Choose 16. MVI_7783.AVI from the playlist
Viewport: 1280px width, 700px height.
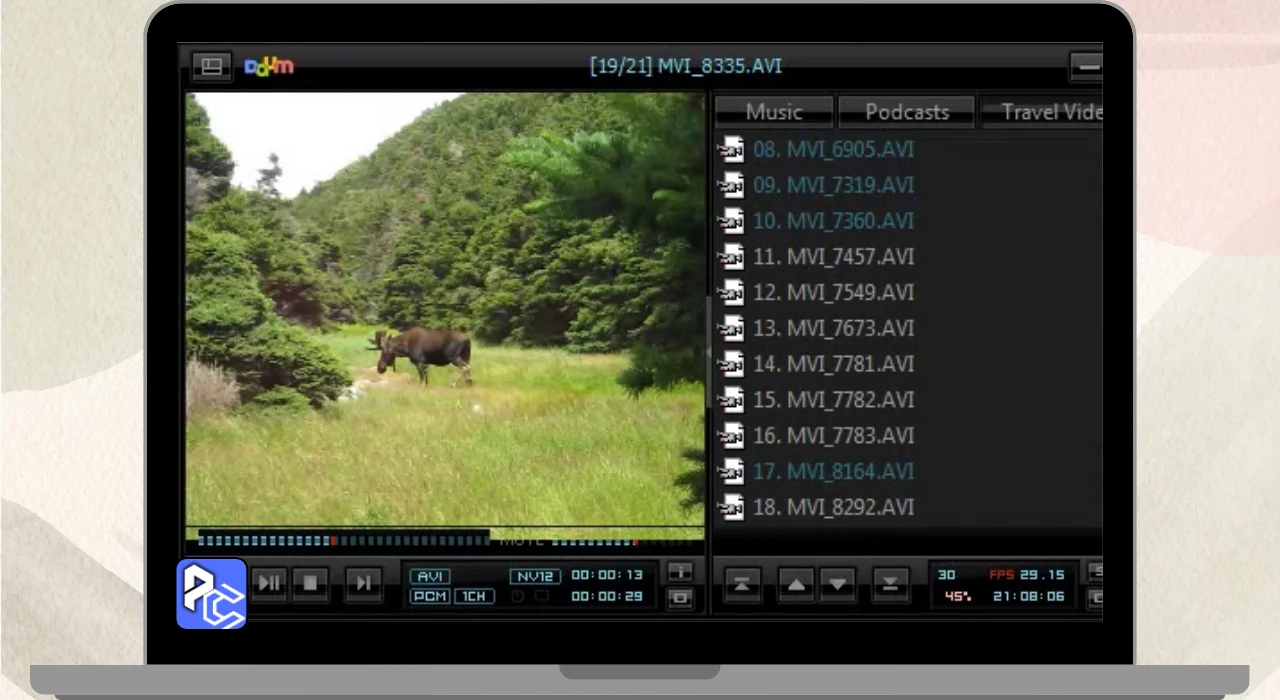coord(833,436)
